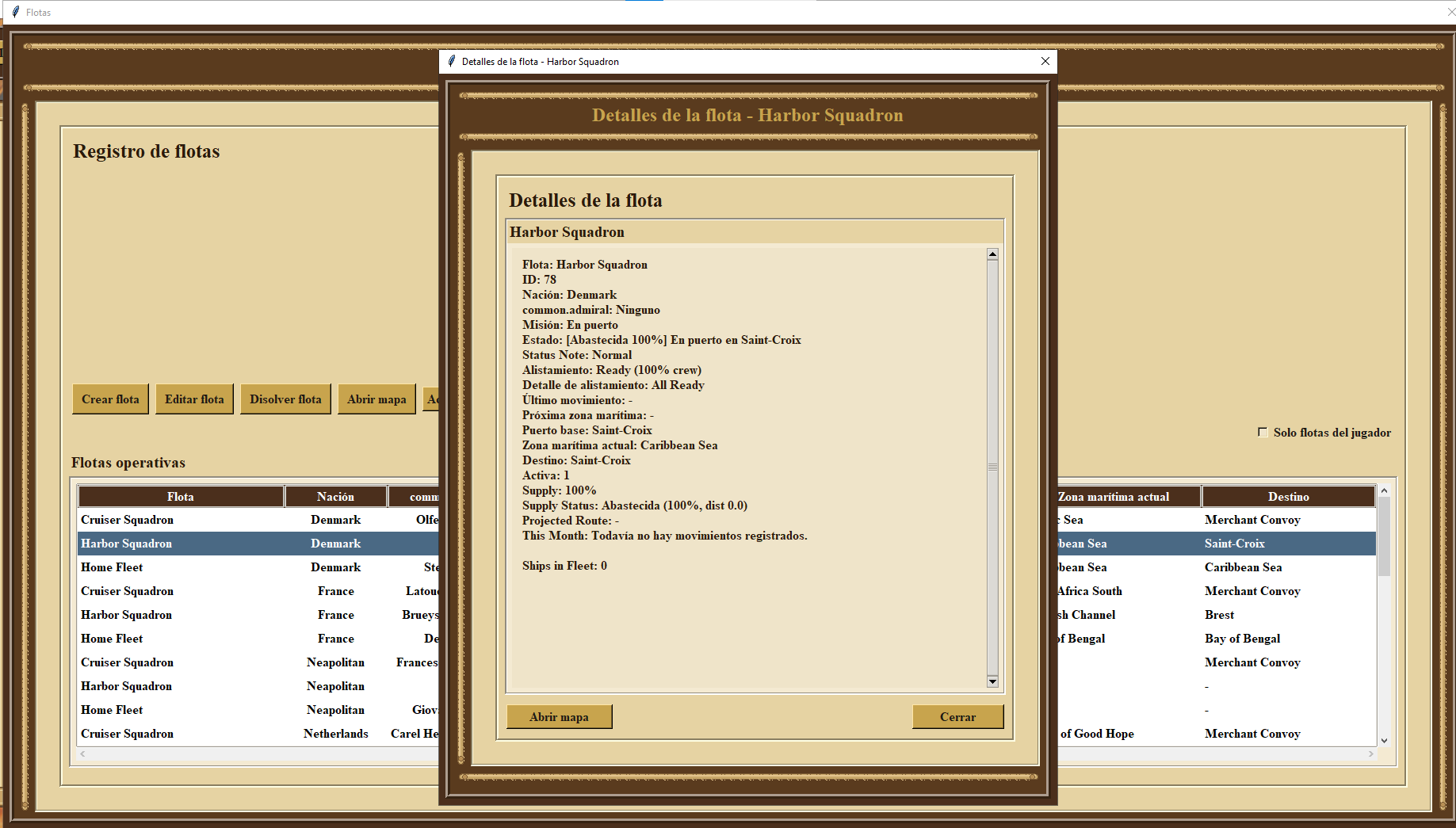Image resolution: width=1456 pixels, height=828 pixels.
Task: Click the 'Nación: Denmark' line in fleet details
Action: tap(569, 295)
